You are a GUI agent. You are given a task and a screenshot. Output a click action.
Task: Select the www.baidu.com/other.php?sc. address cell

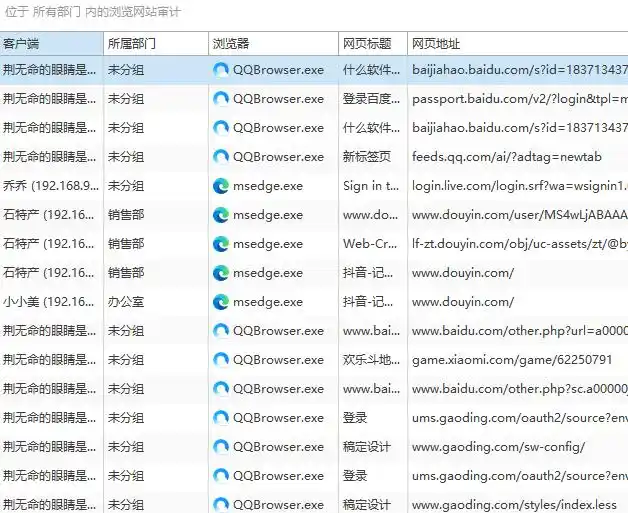point(519,389)
